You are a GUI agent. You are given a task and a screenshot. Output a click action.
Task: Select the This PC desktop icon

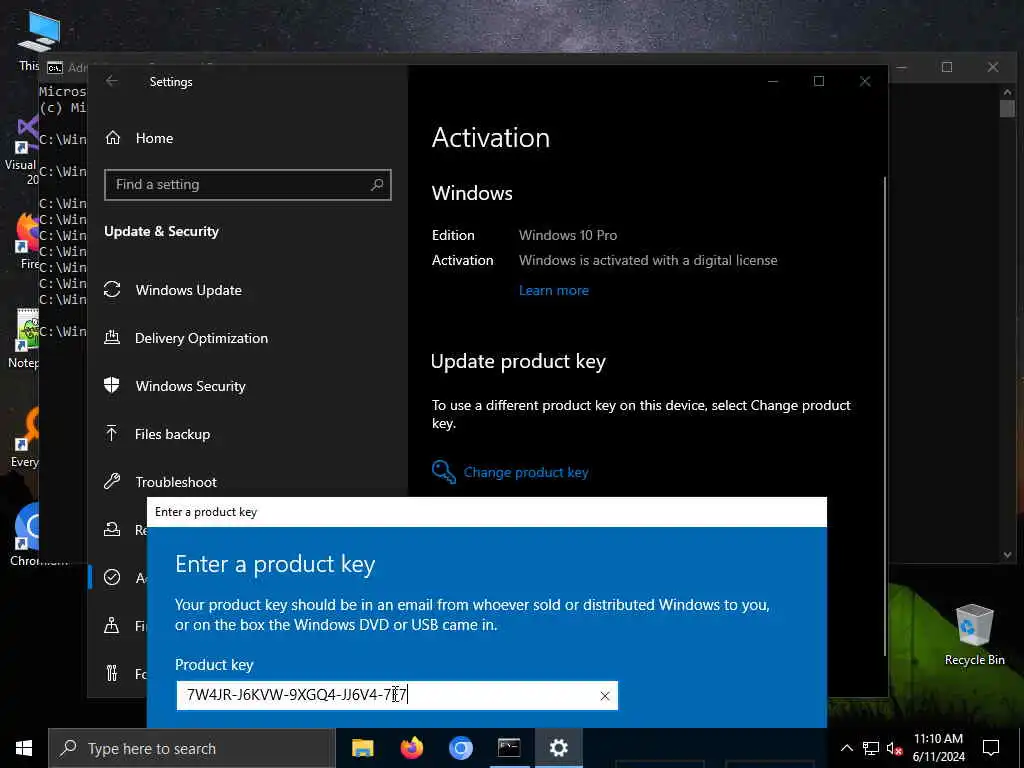37,39
